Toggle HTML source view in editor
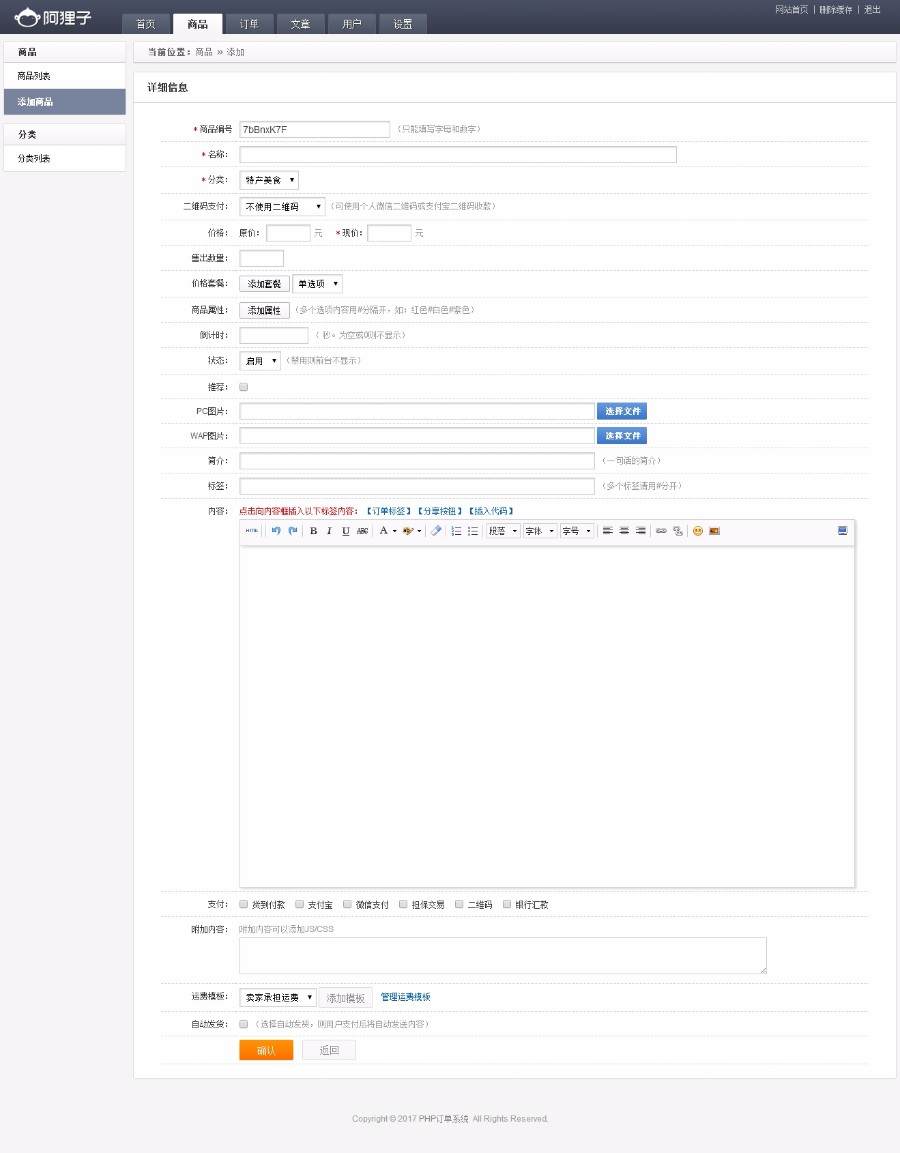Image resolution: width=900 pixels, height=1153 pixels. (251, 531)
